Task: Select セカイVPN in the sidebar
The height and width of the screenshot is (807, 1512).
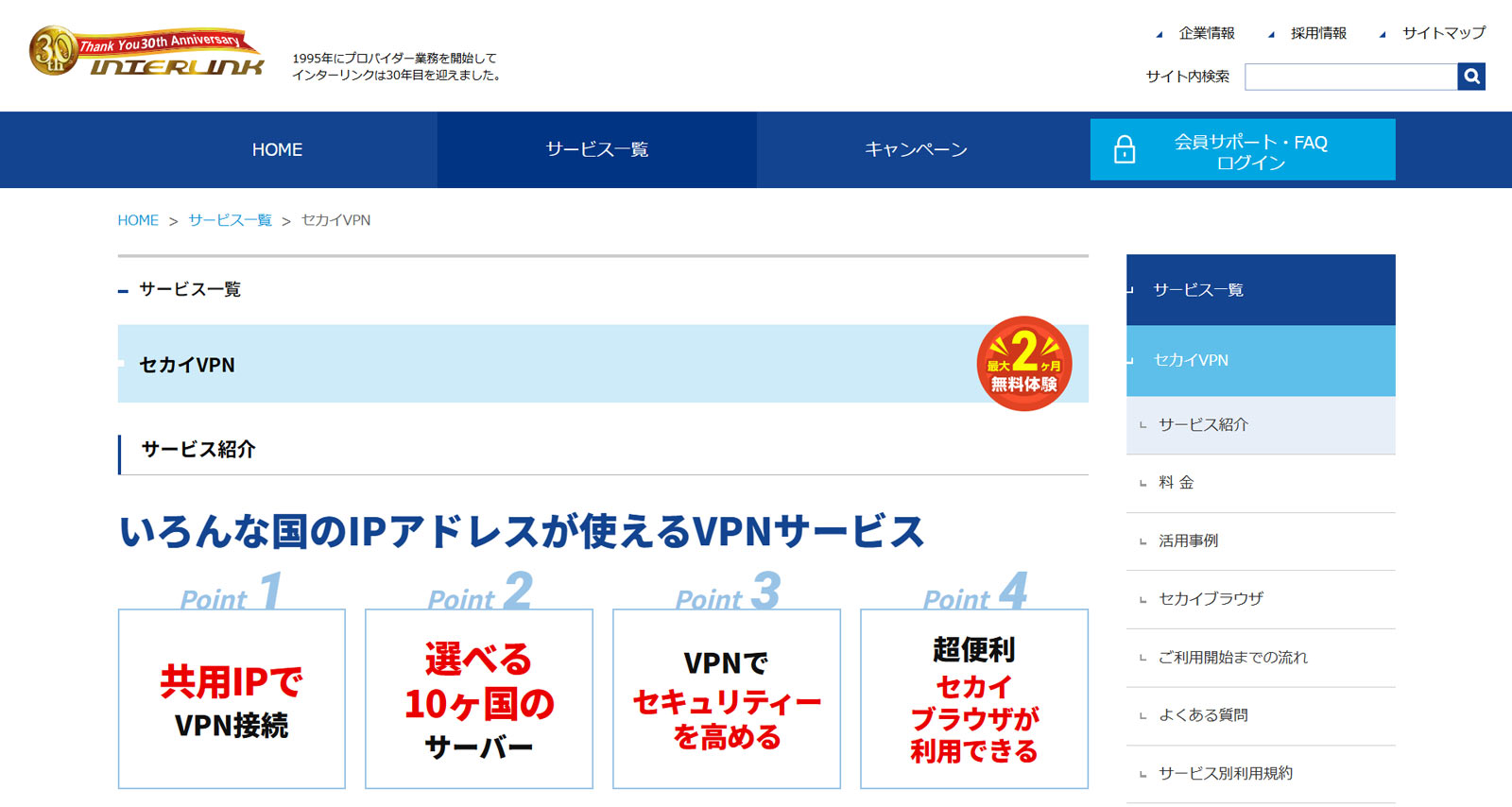Action: pos(1261,360)
